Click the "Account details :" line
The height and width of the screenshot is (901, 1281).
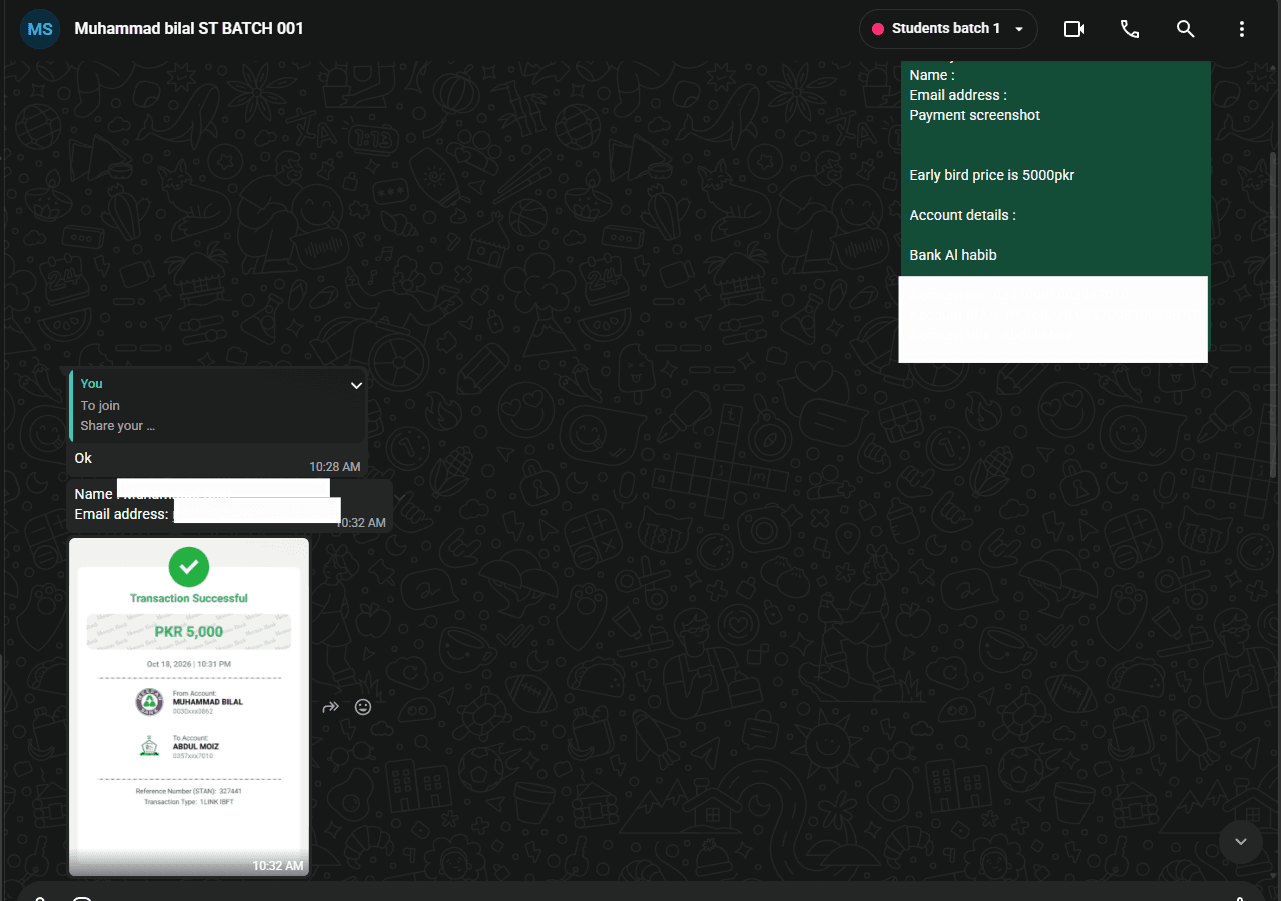pos(963,215)
